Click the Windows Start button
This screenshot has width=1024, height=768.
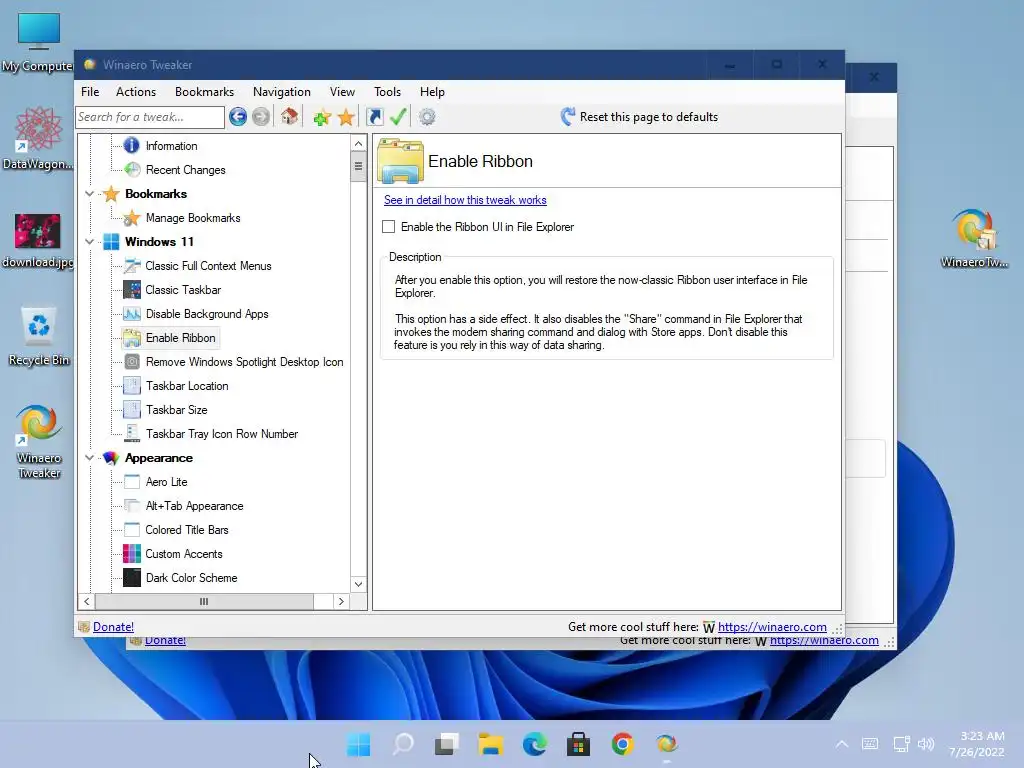pos(359,744)
